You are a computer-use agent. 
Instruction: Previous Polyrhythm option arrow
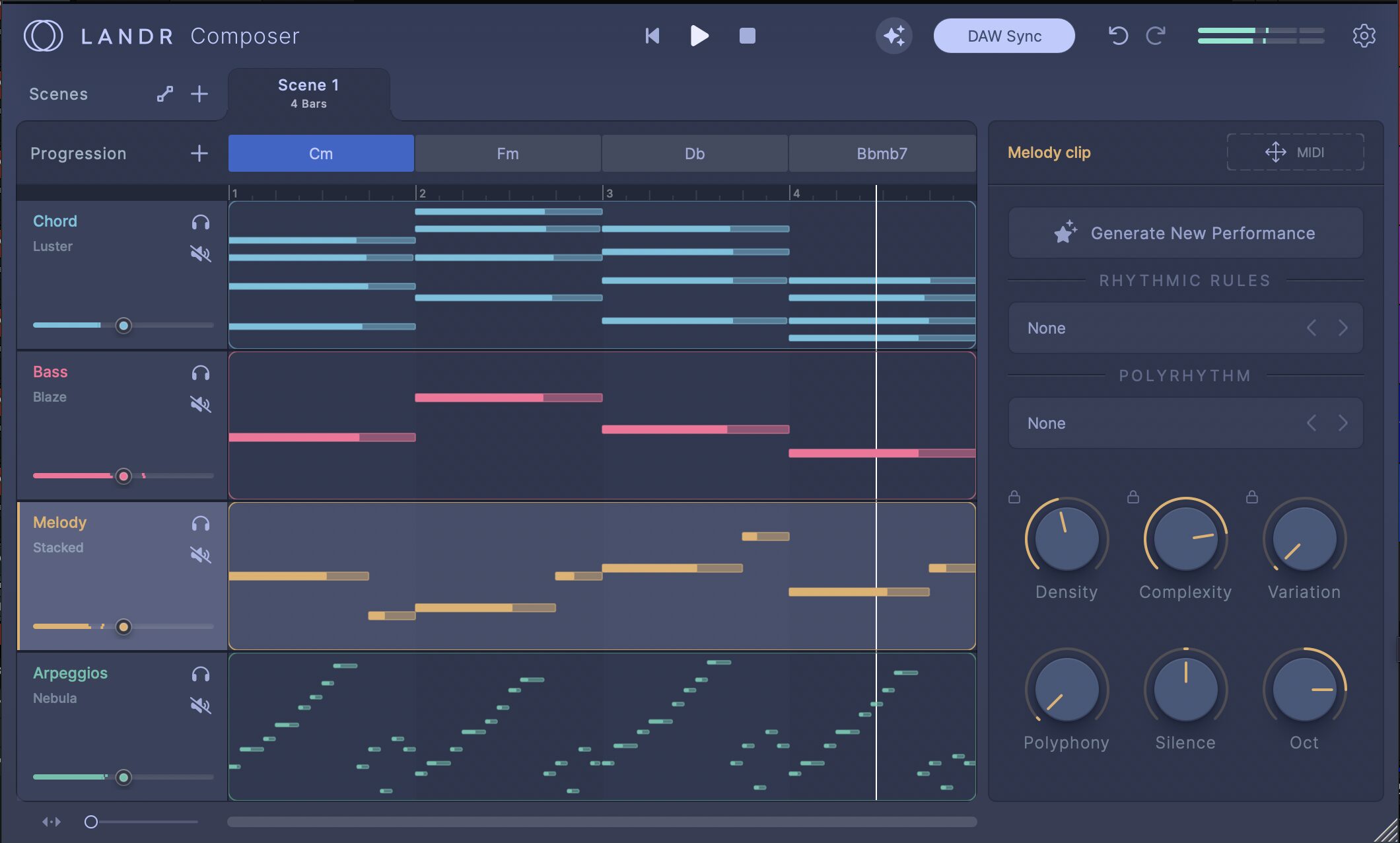click(x=1312, y=423)
